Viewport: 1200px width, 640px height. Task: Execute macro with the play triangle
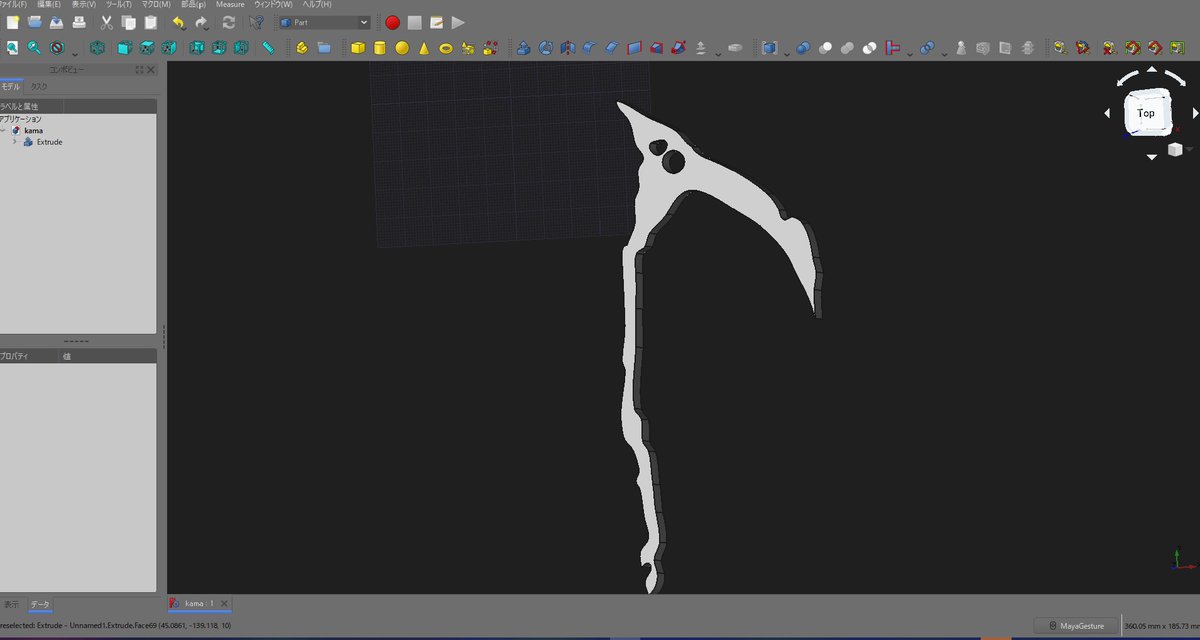pos(458,22)
